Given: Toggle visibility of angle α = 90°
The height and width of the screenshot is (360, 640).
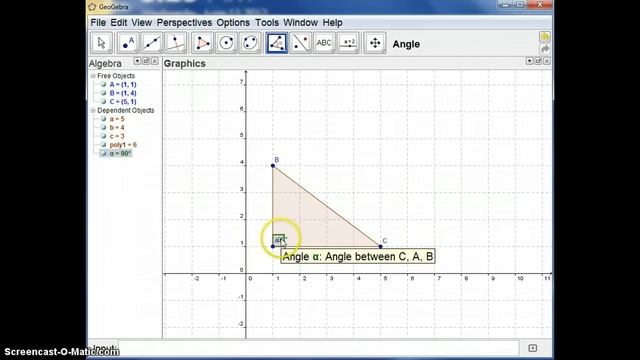Looking at the screenshot, I should tap(103, 153).
